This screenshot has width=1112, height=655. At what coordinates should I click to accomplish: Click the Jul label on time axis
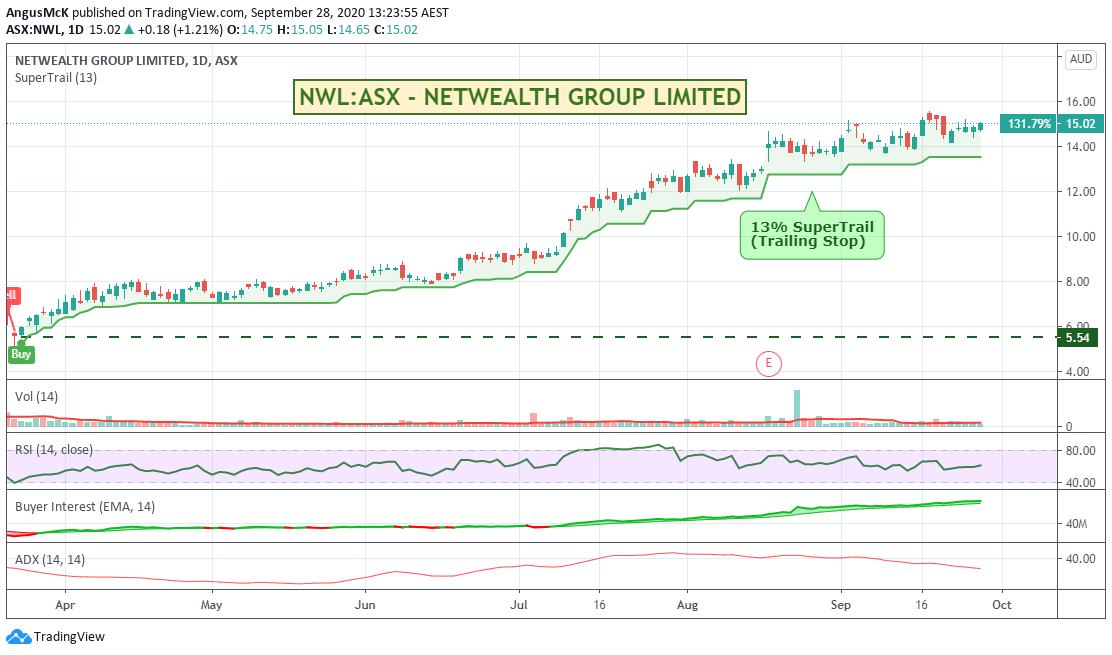coord(519,605)
